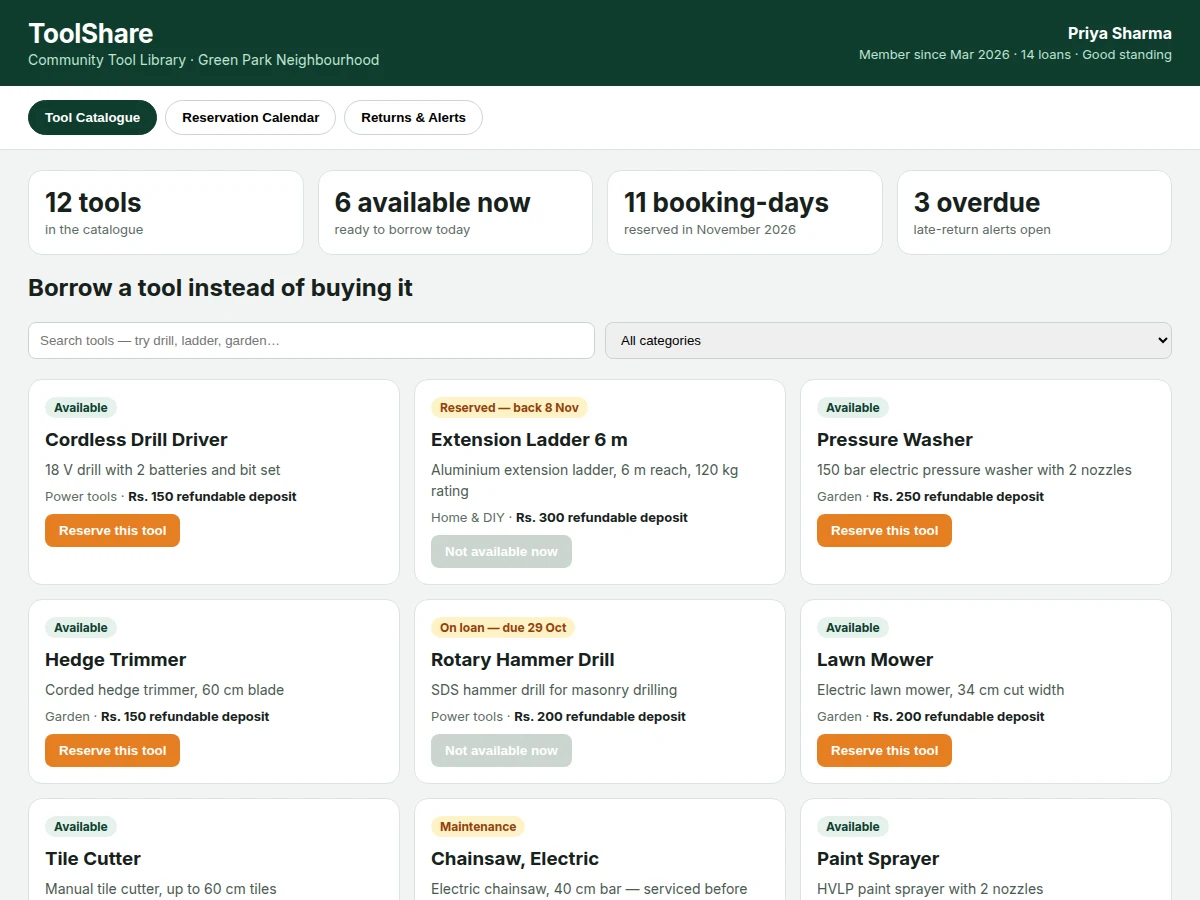Click Electric lawn mower, 34 cm description
The width and height of the screenshot is (1200, 900).
click(x=940, y=689)
